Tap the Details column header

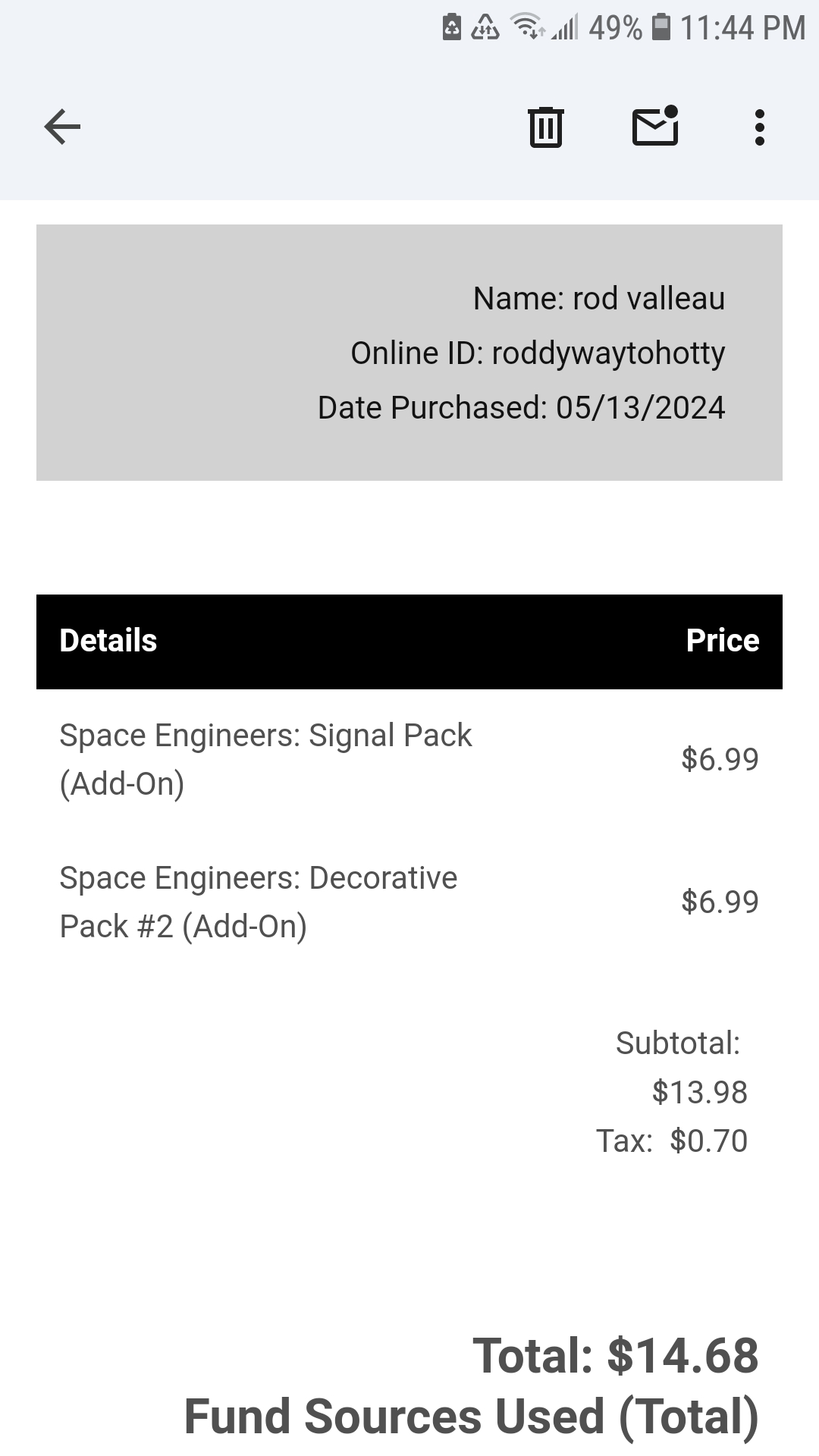coord(108,641)
